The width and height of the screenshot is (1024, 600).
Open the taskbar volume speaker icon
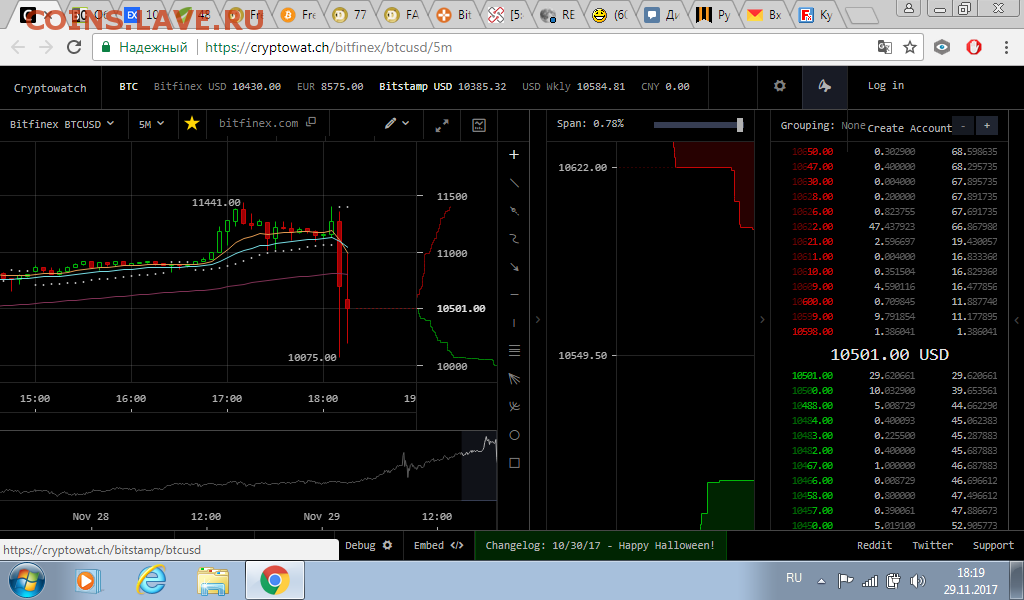pyautogui.click(x=918, y=580)
